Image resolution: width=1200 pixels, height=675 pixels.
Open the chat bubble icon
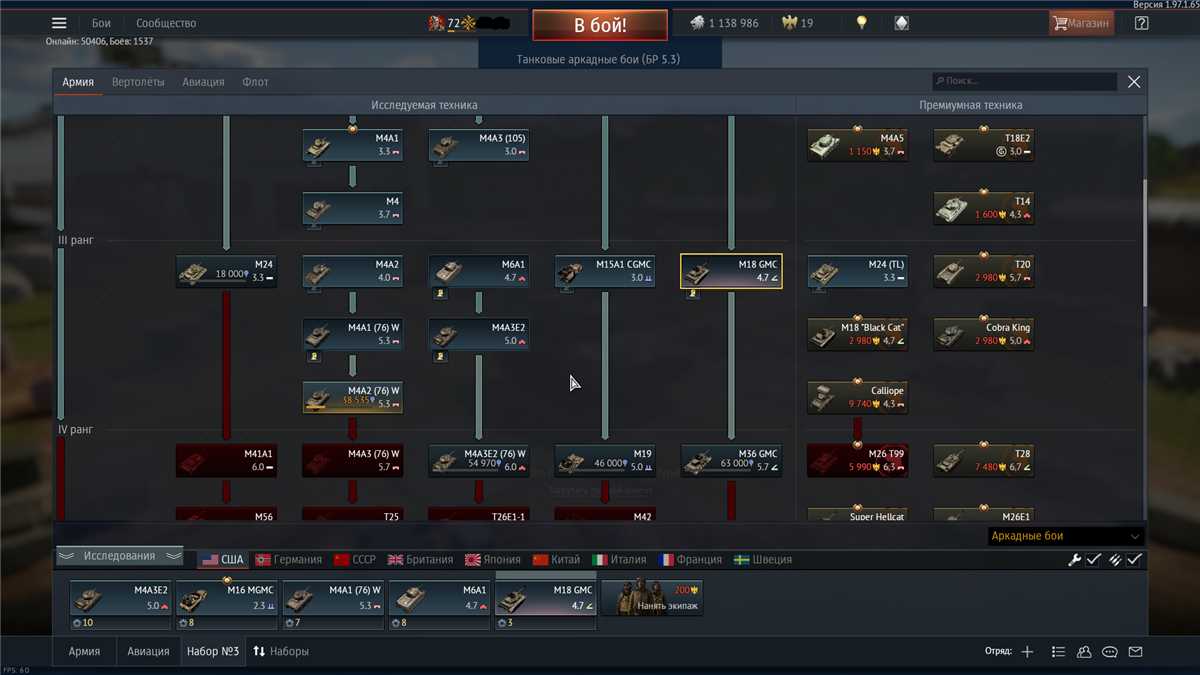pyautogui.click(x=1109, y=652)
